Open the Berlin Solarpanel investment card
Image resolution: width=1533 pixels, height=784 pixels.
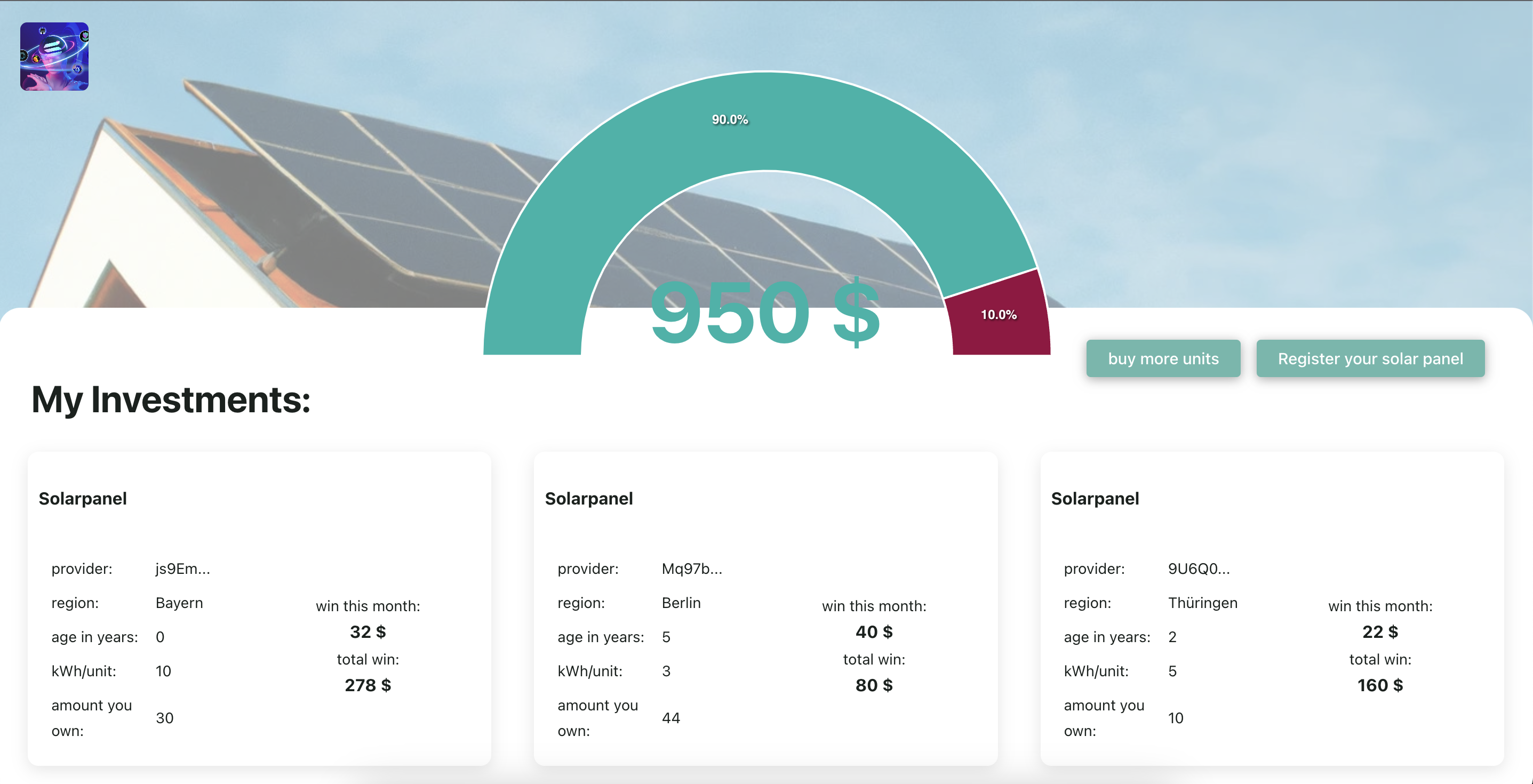coord(765,608)
